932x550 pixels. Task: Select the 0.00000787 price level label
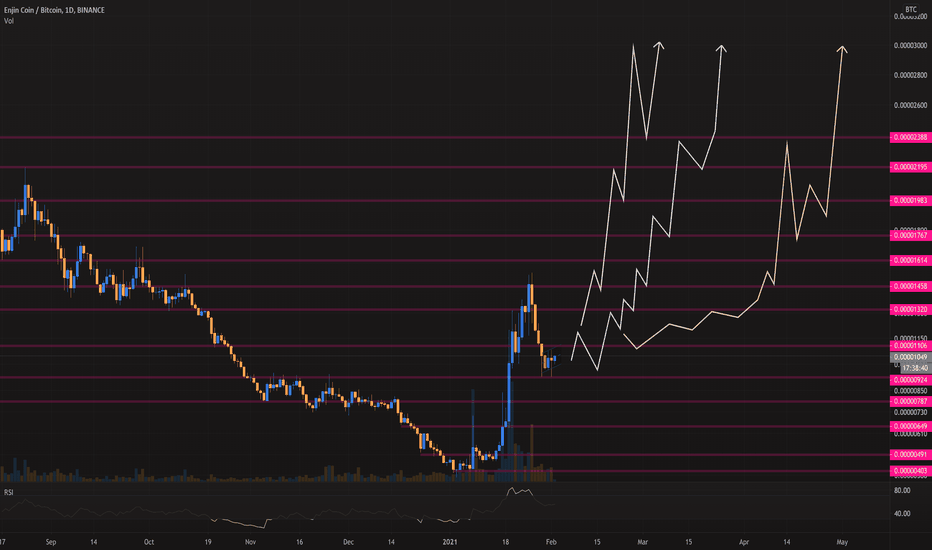pyautogui.click(x=909, y=401)
